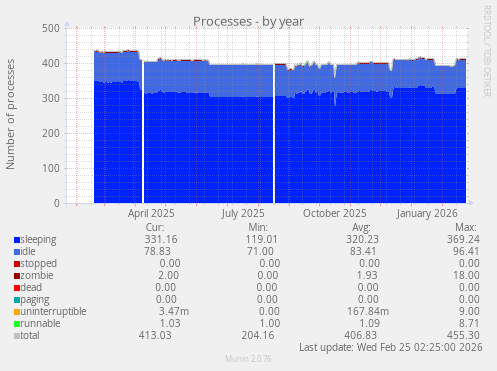497x371 pixels.
Task: Click the 'April 2025' axis label
Action: [151, 213]
